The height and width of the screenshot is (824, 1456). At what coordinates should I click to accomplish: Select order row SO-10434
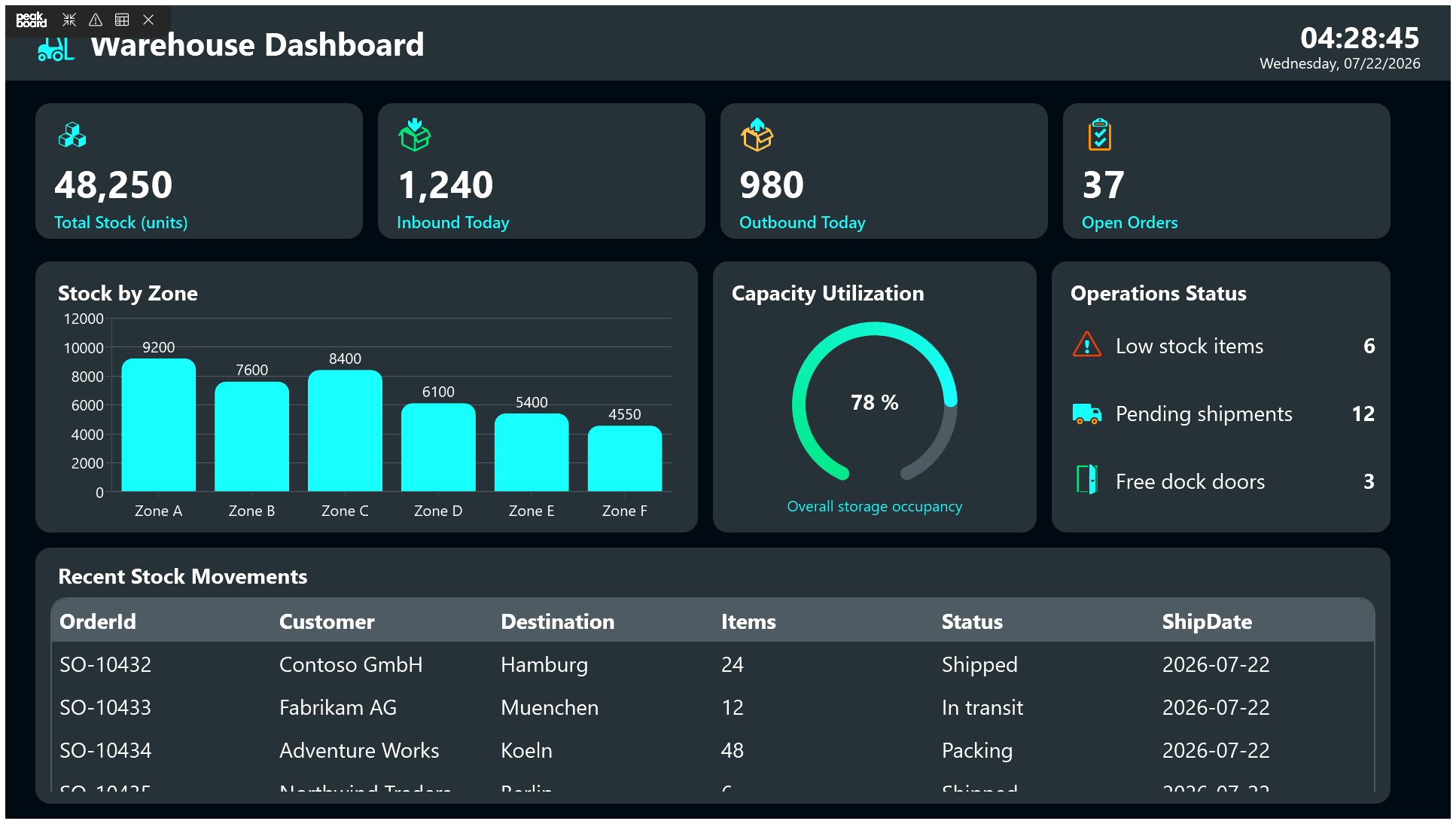(712, 750)
